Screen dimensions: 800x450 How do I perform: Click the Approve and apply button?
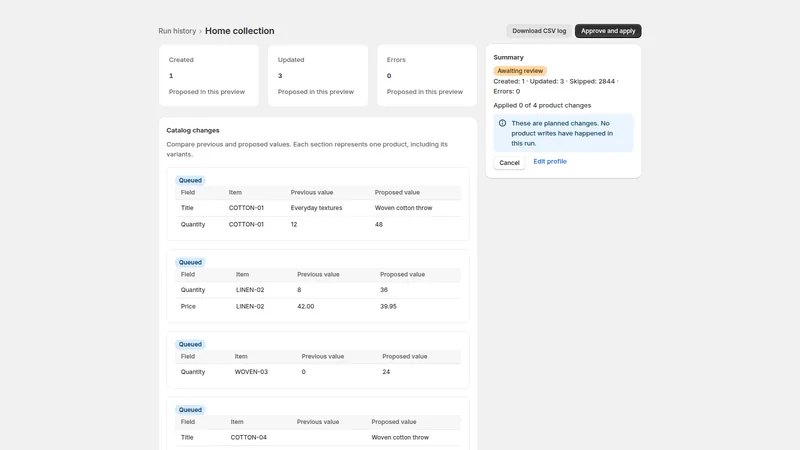(x=608, y=31)
